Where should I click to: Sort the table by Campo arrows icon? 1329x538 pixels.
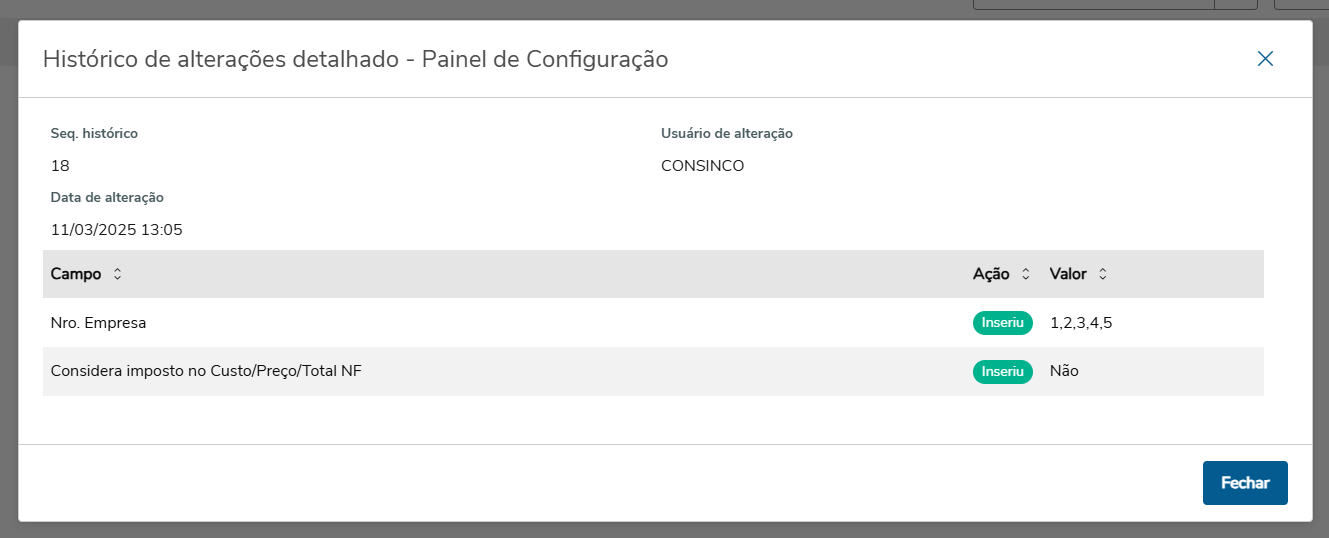117,274
